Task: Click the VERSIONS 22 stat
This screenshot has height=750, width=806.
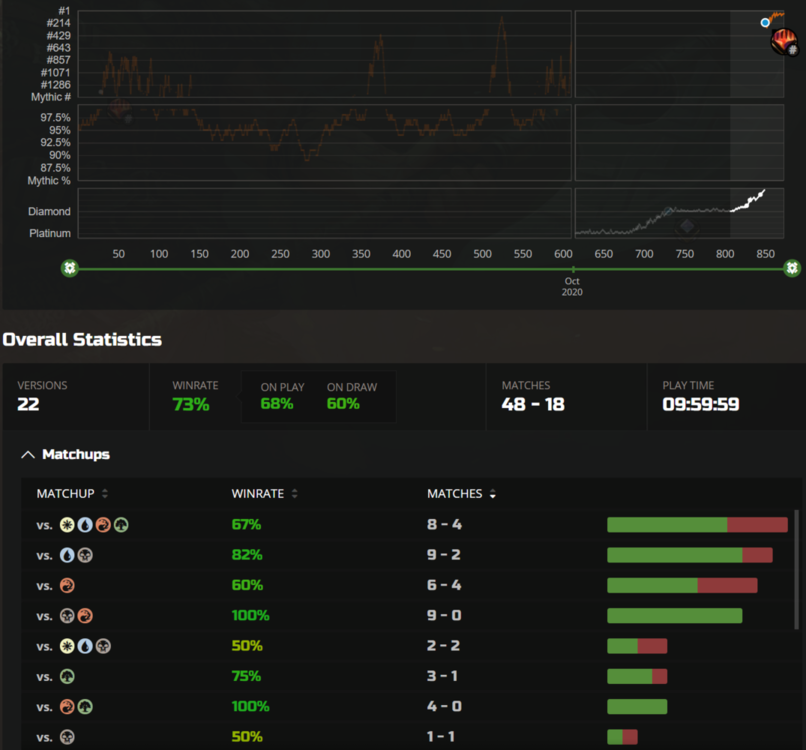Action: coord(42,397)
